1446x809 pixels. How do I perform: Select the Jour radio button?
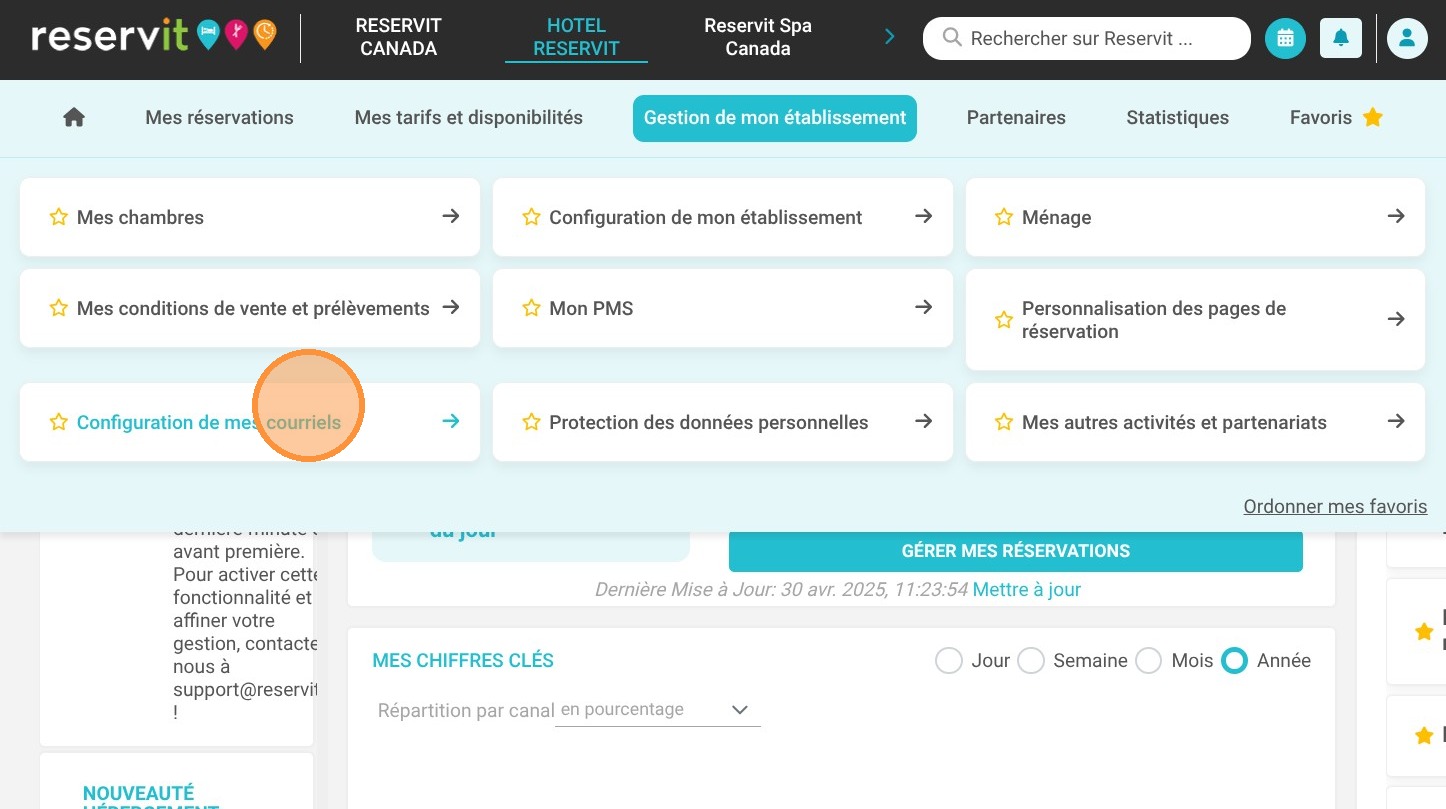pos(948,661)
